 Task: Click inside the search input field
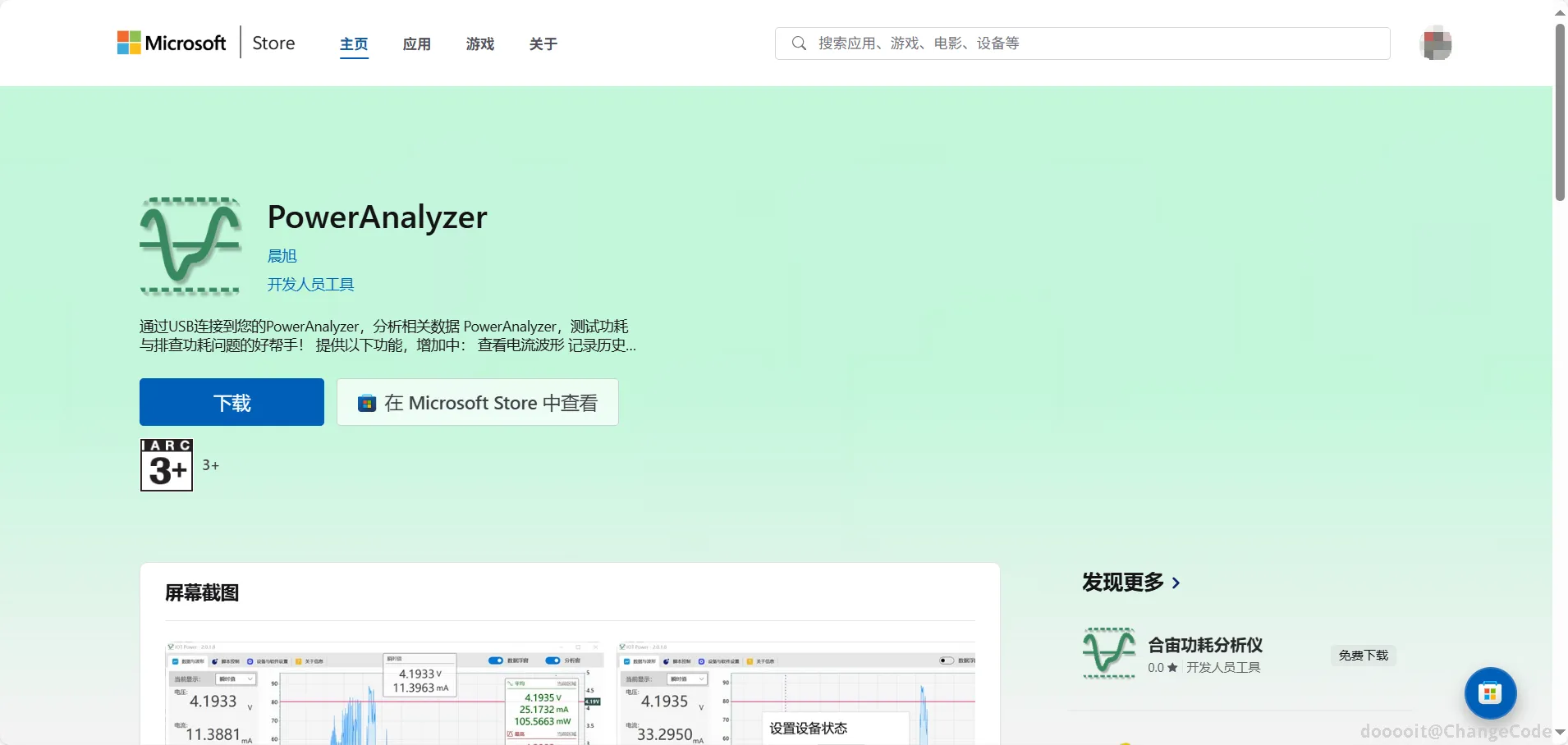click(985, 43)
